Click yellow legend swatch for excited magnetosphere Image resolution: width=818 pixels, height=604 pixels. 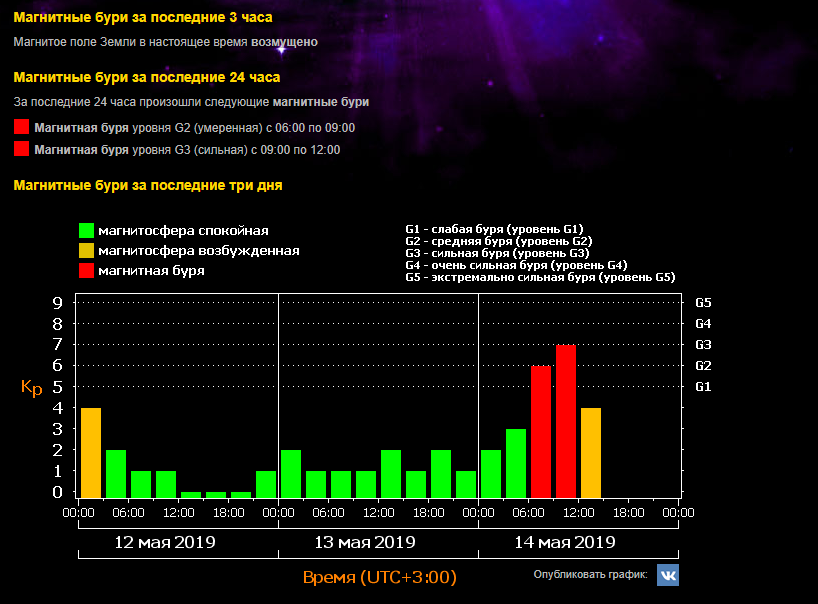[87, 251]
